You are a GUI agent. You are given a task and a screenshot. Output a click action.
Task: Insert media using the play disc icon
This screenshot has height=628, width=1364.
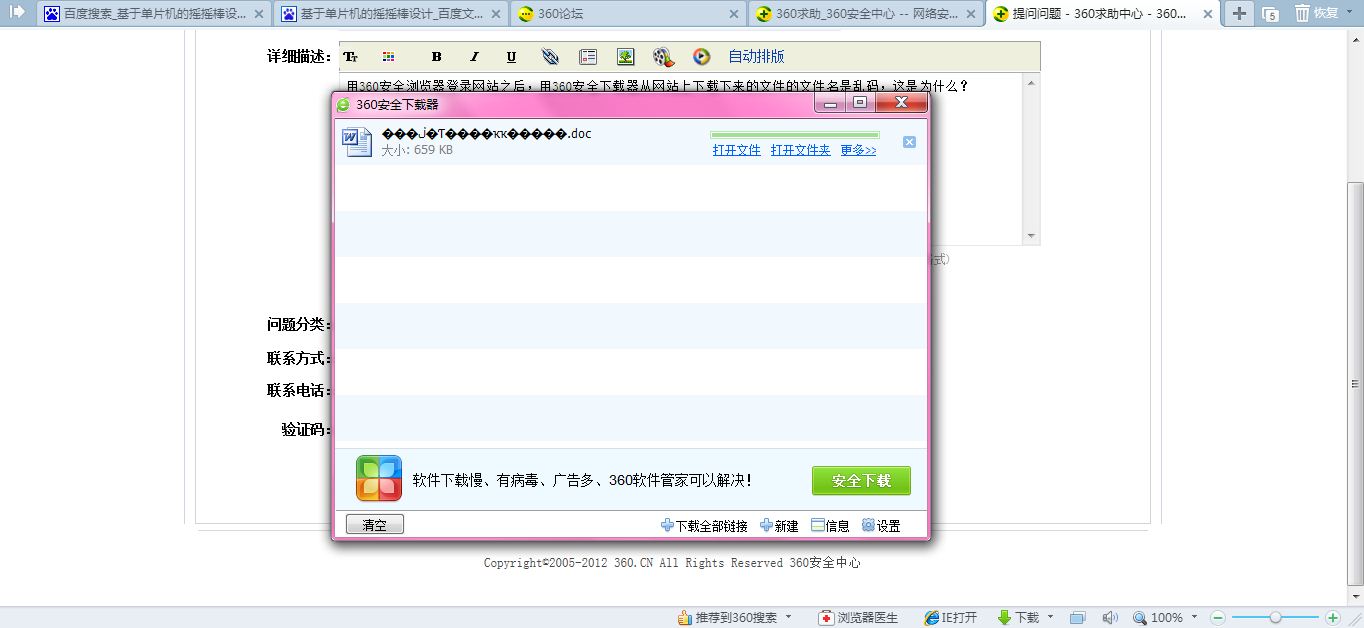coord(701,57)
